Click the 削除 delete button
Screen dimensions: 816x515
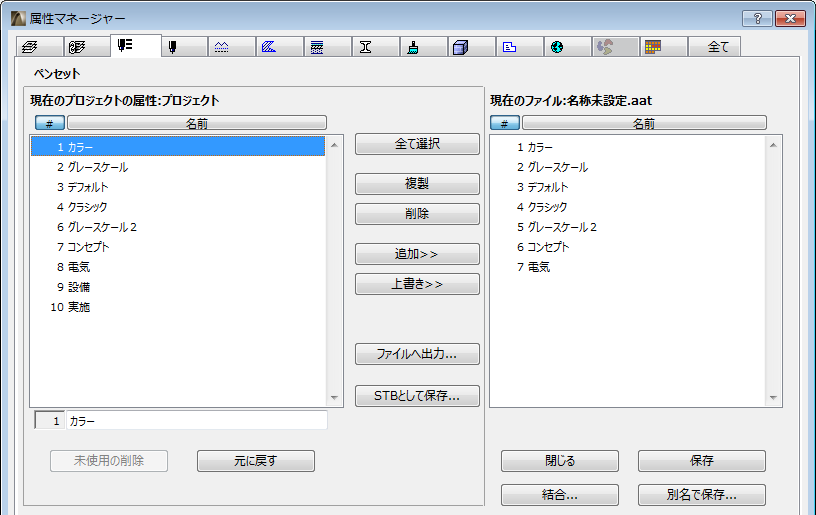pyautogui.click(x=417, y=214)
